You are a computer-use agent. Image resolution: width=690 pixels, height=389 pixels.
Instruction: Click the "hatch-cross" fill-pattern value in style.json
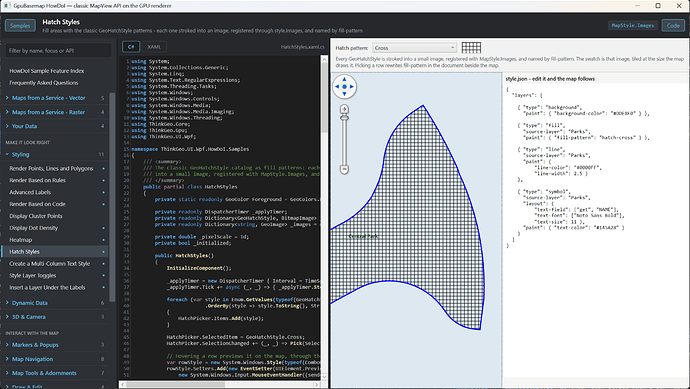[x=618, y=138]
